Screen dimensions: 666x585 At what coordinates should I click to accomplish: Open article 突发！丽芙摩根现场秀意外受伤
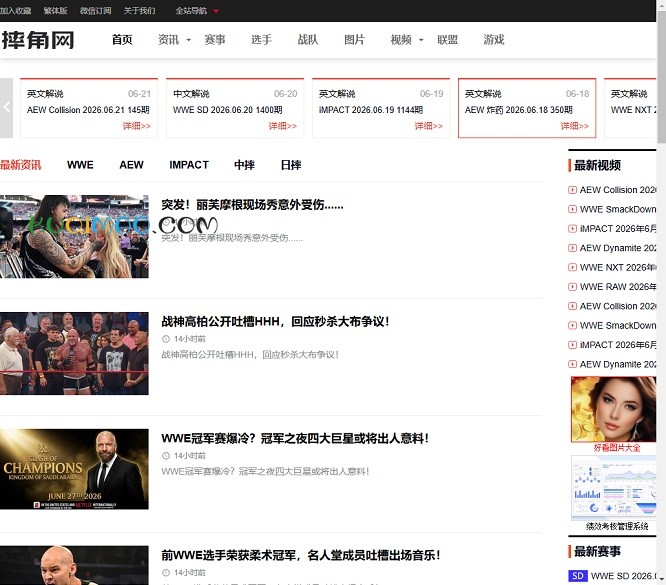(252, 205)
